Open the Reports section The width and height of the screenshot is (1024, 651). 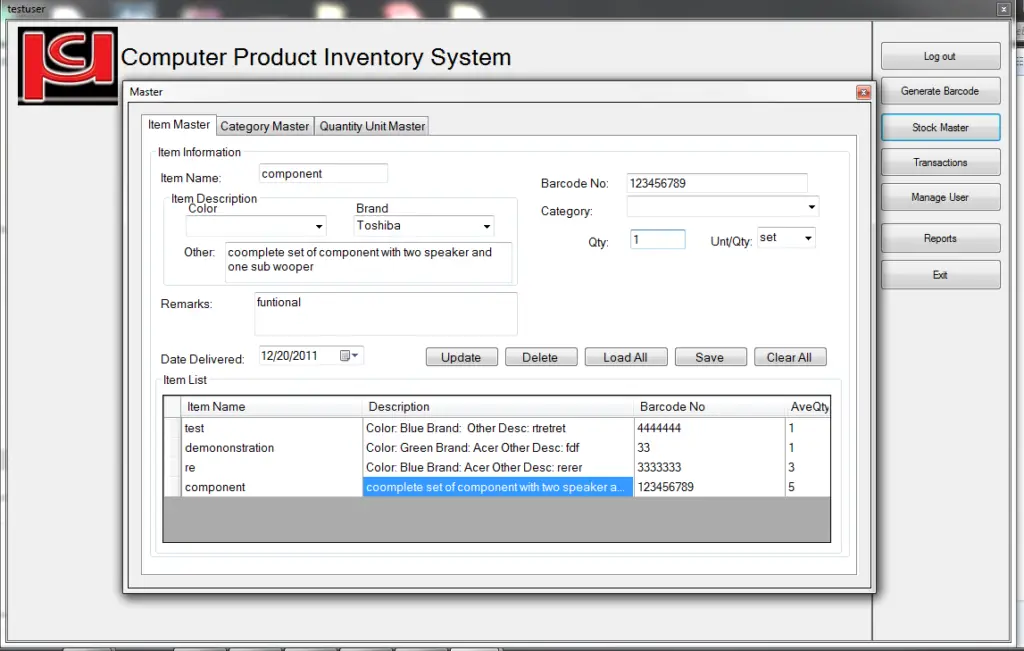coord(939,238)
